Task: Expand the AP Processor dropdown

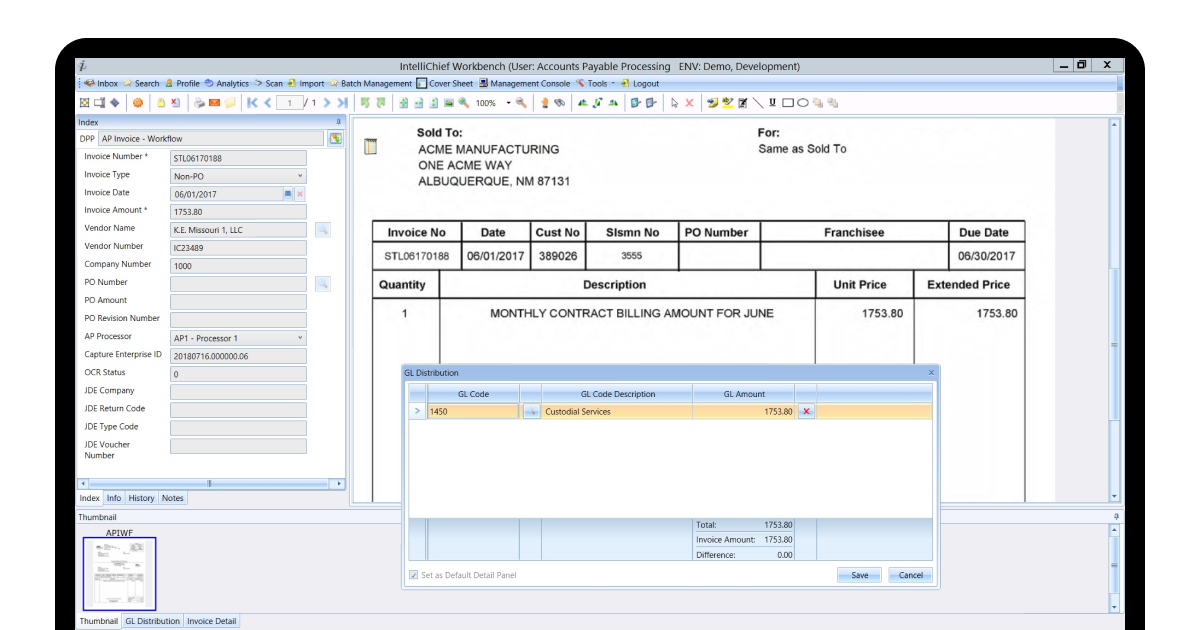Action: [x=300, y=338]
